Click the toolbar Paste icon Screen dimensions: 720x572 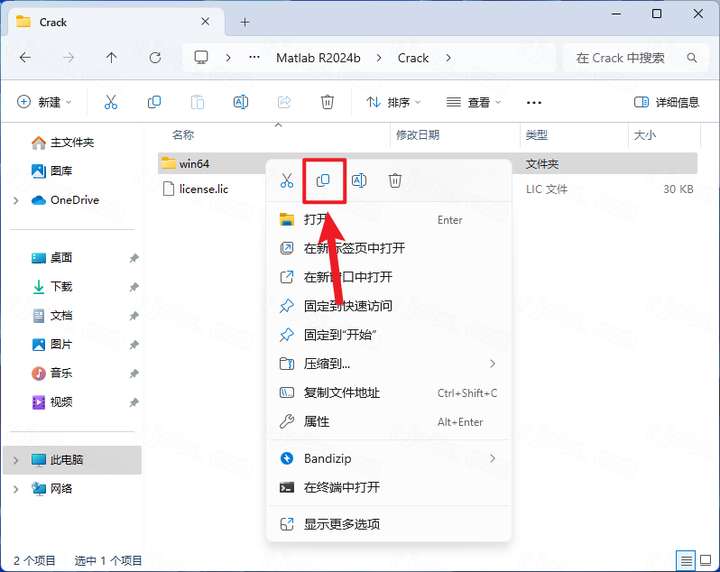[197, 102]
